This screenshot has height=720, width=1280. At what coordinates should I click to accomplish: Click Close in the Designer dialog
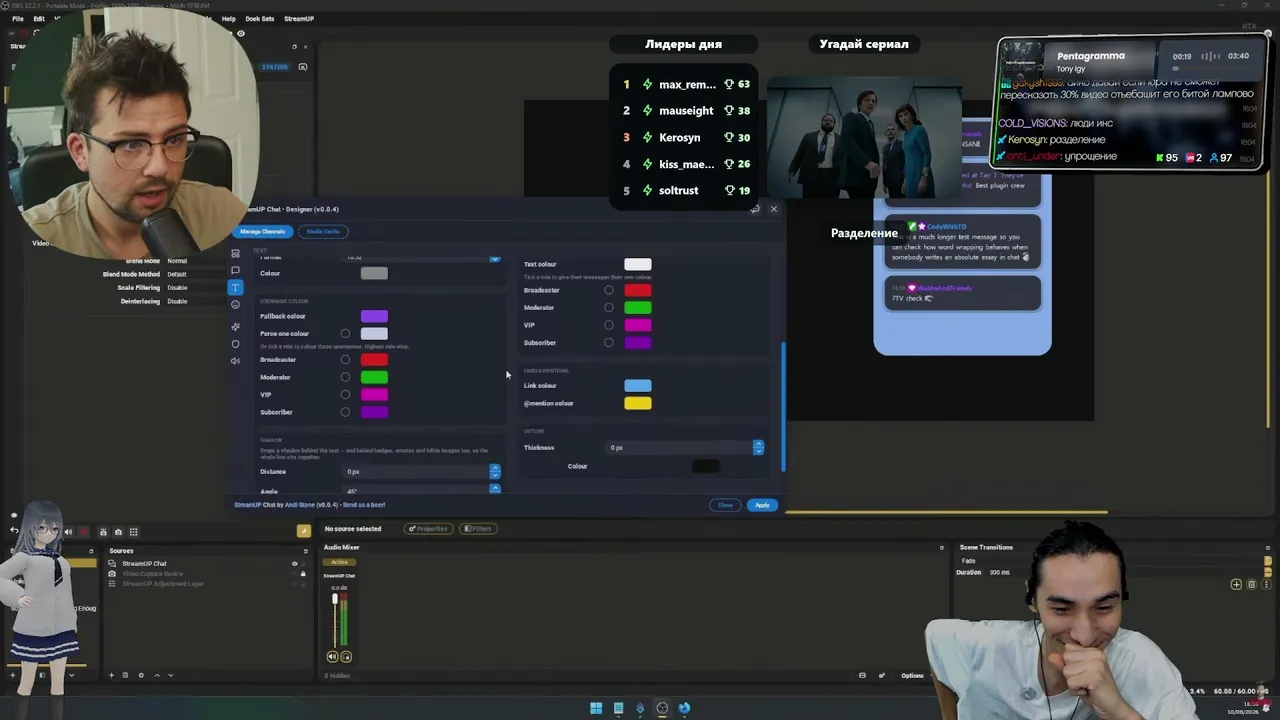pos(726,505)
